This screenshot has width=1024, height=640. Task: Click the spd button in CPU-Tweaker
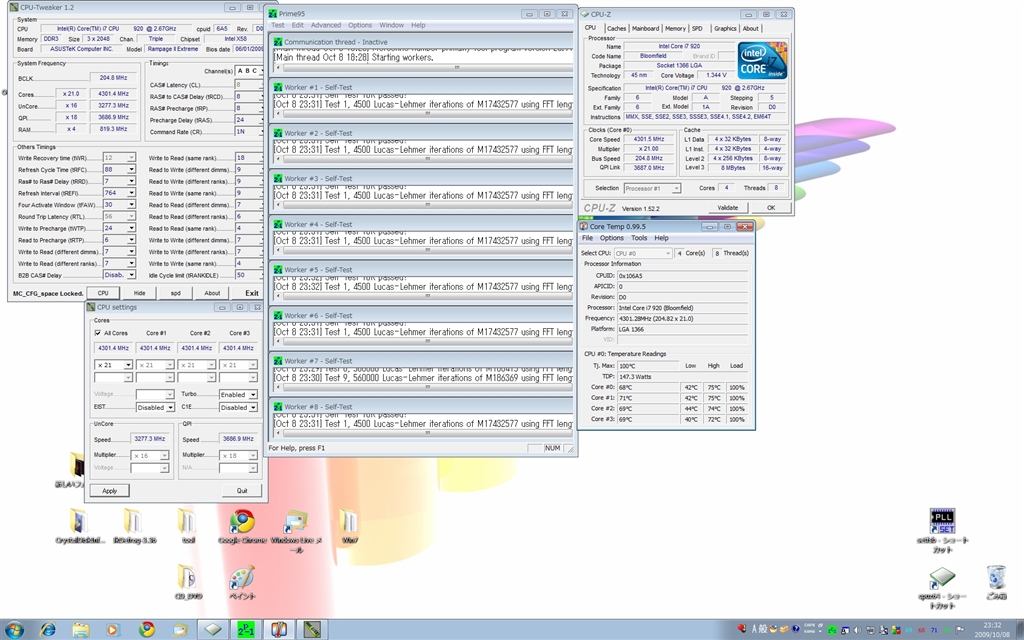point(175,293)
